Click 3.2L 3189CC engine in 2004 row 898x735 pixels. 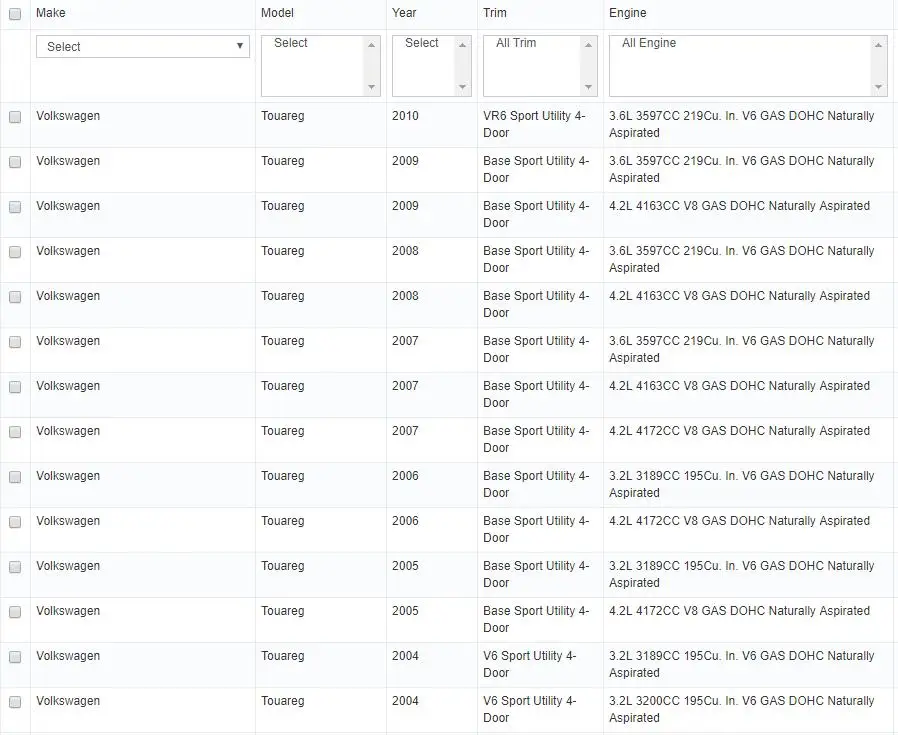click(742, 665)
